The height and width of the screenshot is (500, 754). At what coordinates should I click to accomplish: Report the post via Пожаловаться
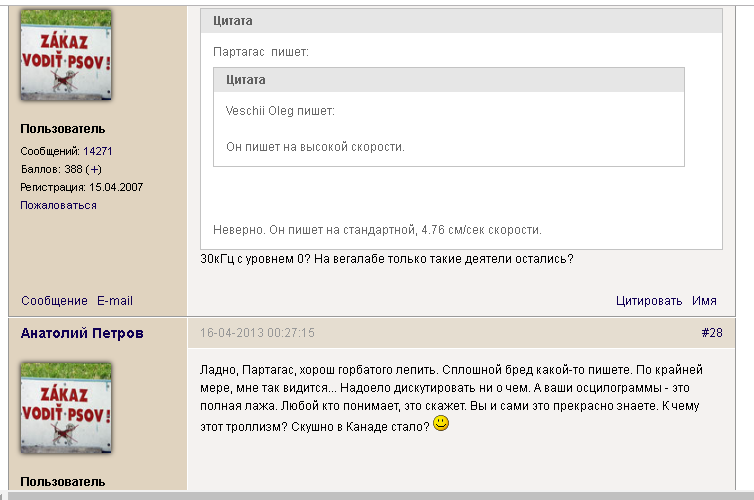(x=58, y=205)
